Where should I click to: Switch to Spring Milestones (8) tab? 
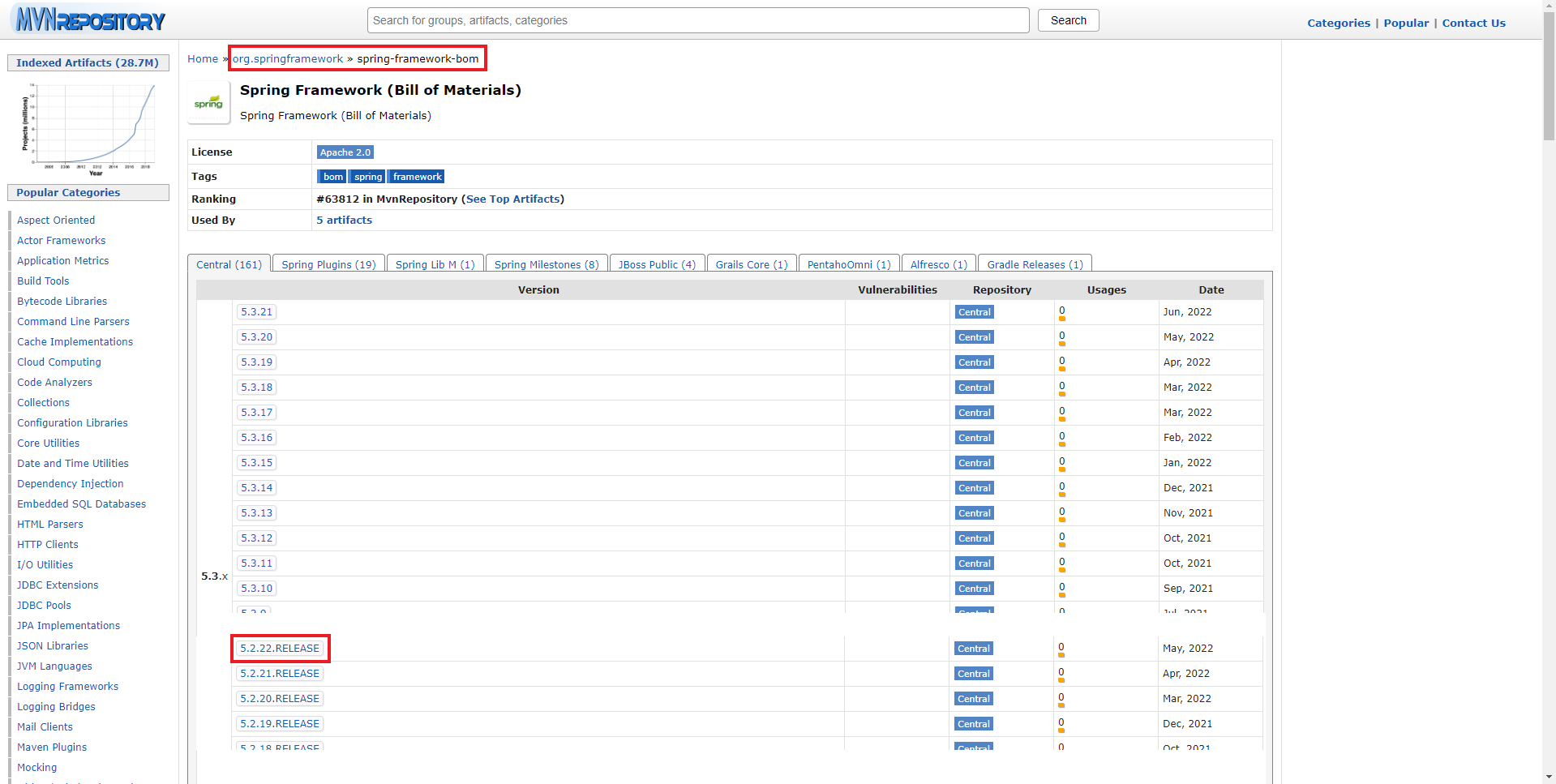(547, 264)
